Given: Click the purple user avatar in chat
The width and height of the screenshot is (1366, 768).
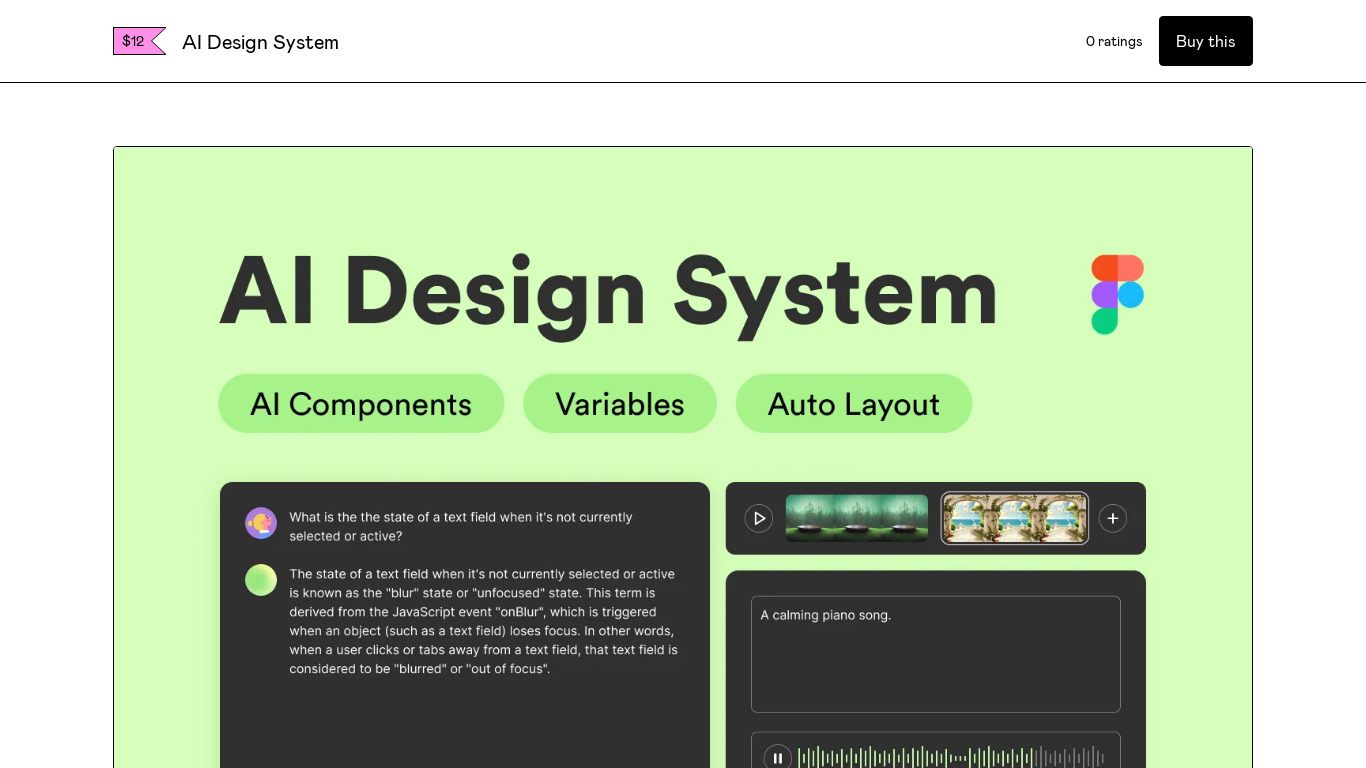Looking at the screenshot, I should pyautogui.click(x=261, y=523).
